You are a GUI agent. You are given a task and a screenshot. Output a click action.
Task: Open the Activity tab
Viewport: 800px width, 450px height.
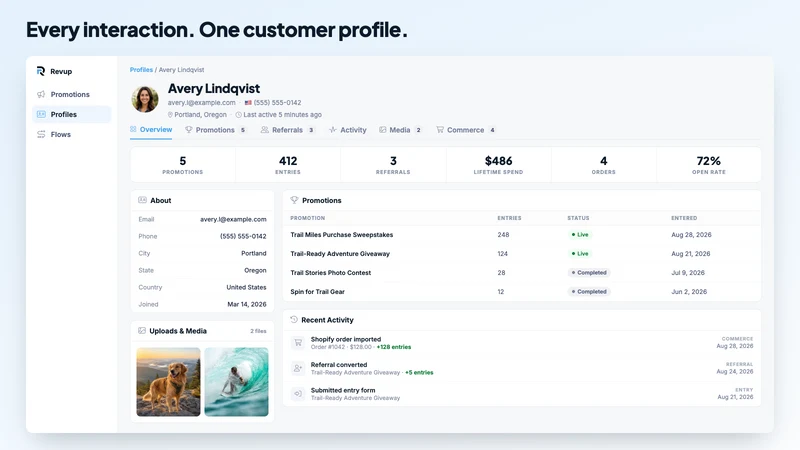pos(347,130)
